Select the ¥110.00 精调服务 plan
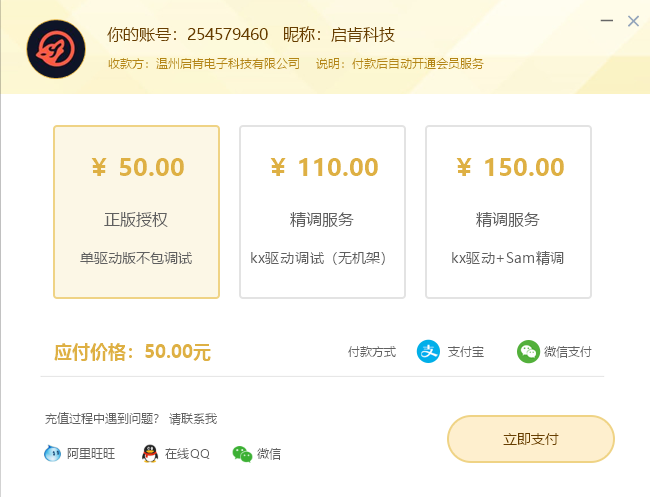 pyautogui.click(x=323, y=212)
